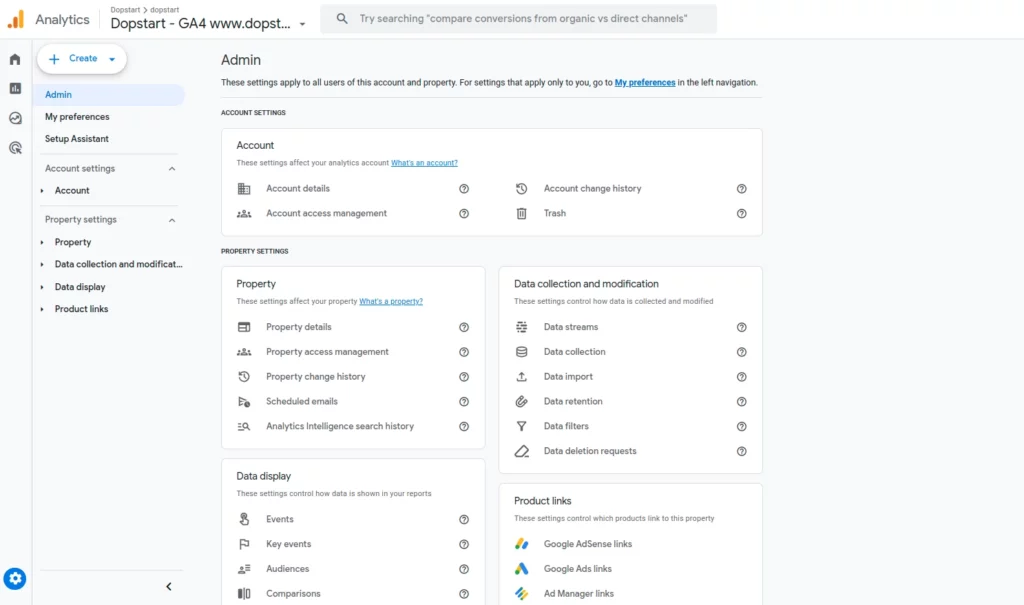The height and width of the screenshot is (605, 1024).
Task: Click the Key events flag icon
Action: pyautogui.click(x=244, y=544)
